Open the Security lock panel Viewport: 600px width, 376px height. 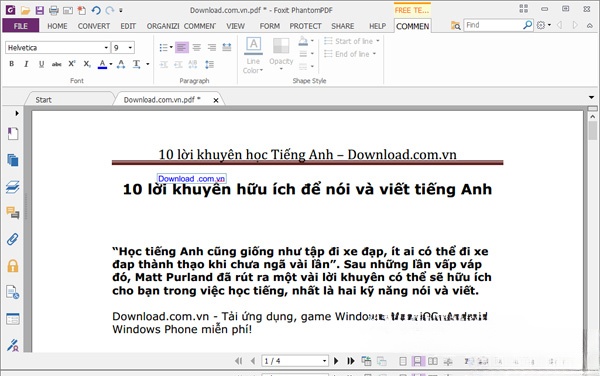click(13, 265)
